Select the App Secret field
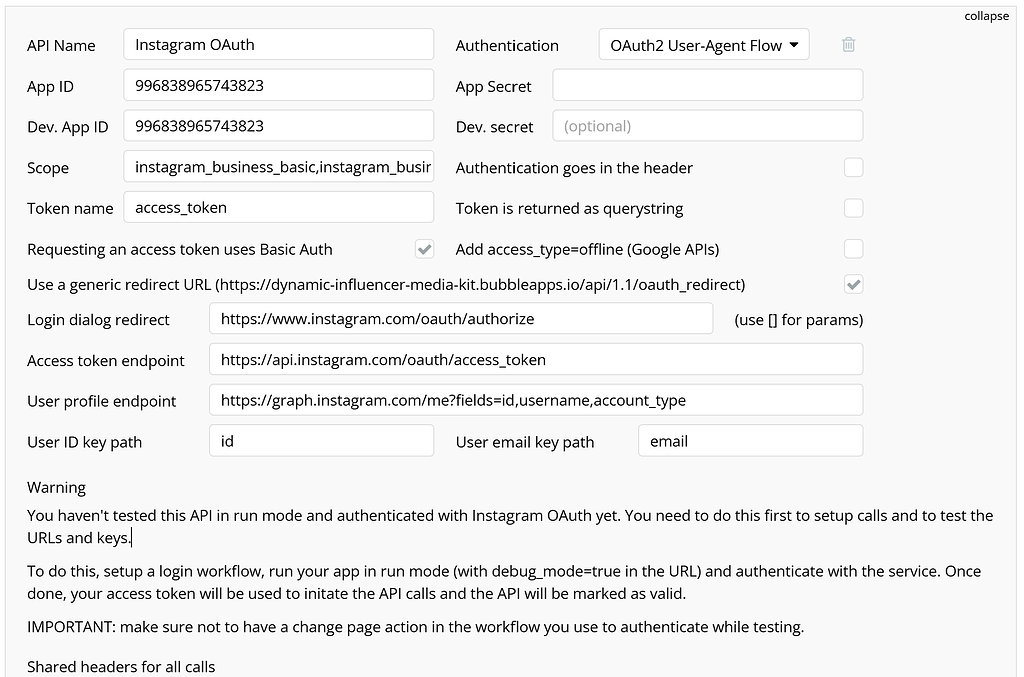Image resolution: width=1024 pixels, height=677 pixels. tap(707, 85)
